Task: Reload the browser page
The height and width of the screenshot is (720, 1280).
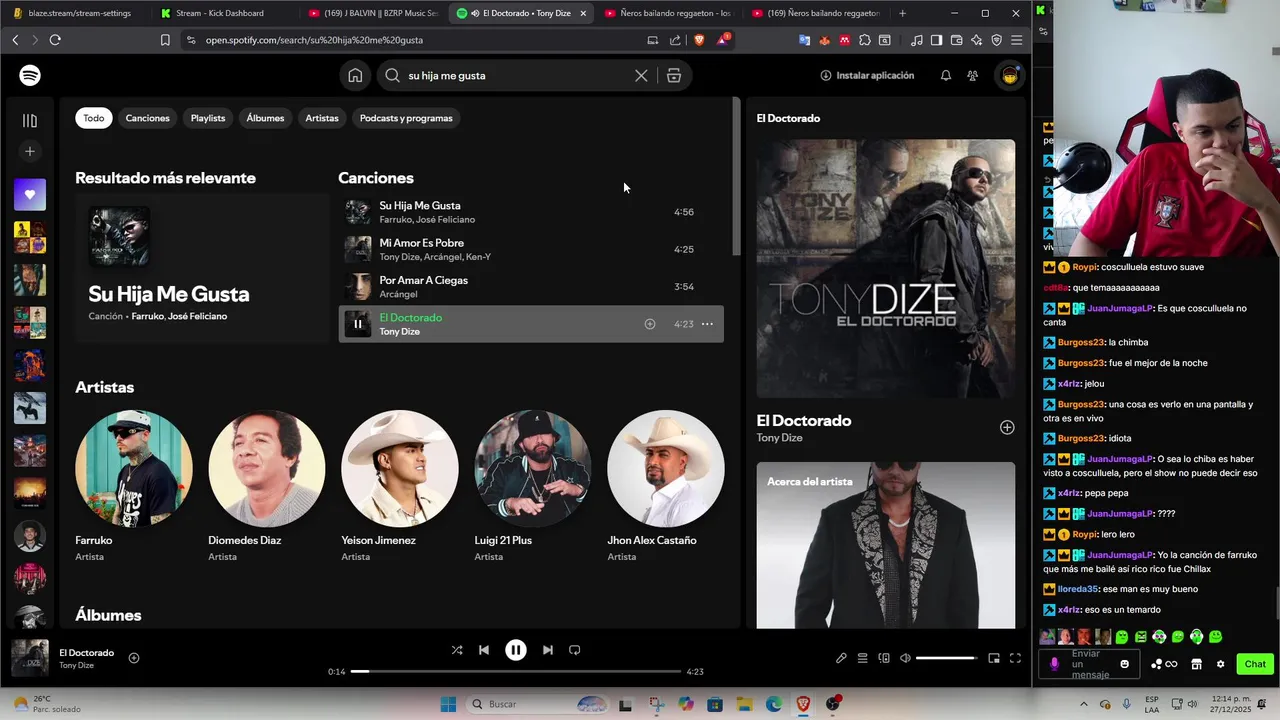Action: tap(55, 40)
